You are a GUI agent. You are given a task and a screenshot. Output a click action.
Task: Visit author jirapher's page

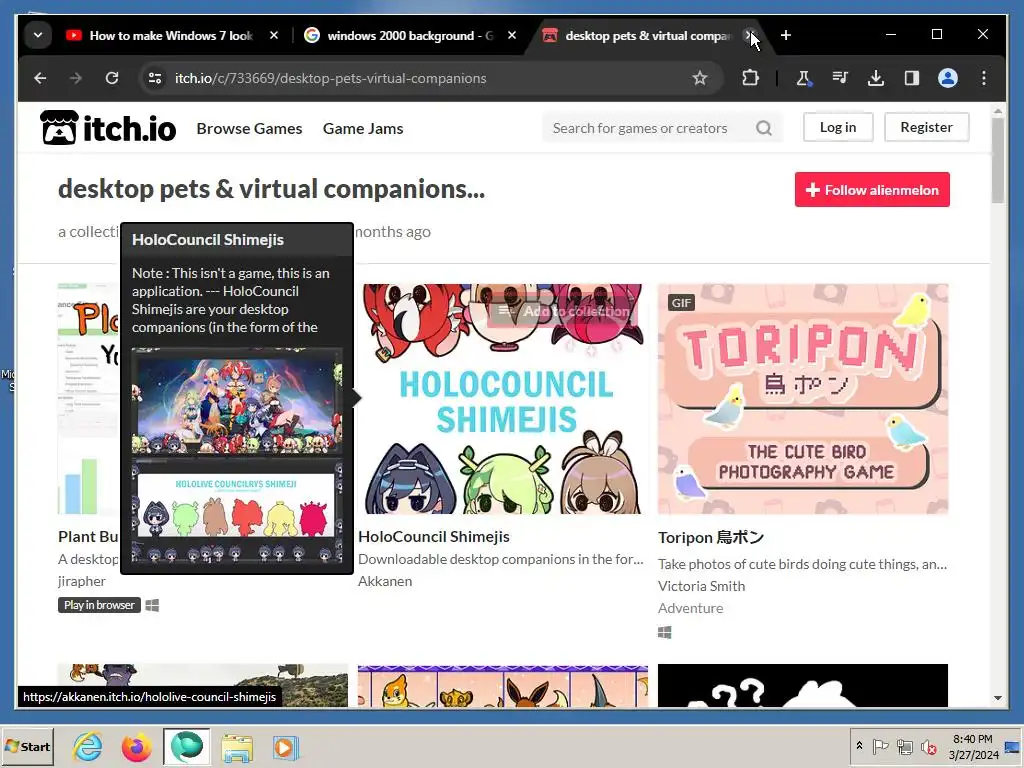pyautogui.click(x=82, y=581)
